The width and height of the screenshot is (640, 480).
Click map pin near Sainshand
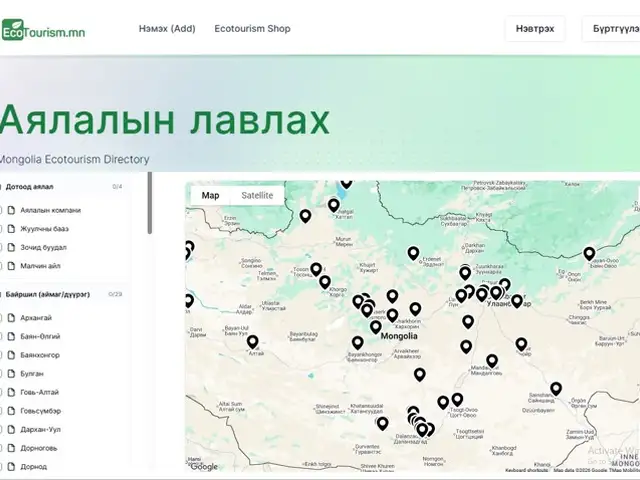click(556, 389)
